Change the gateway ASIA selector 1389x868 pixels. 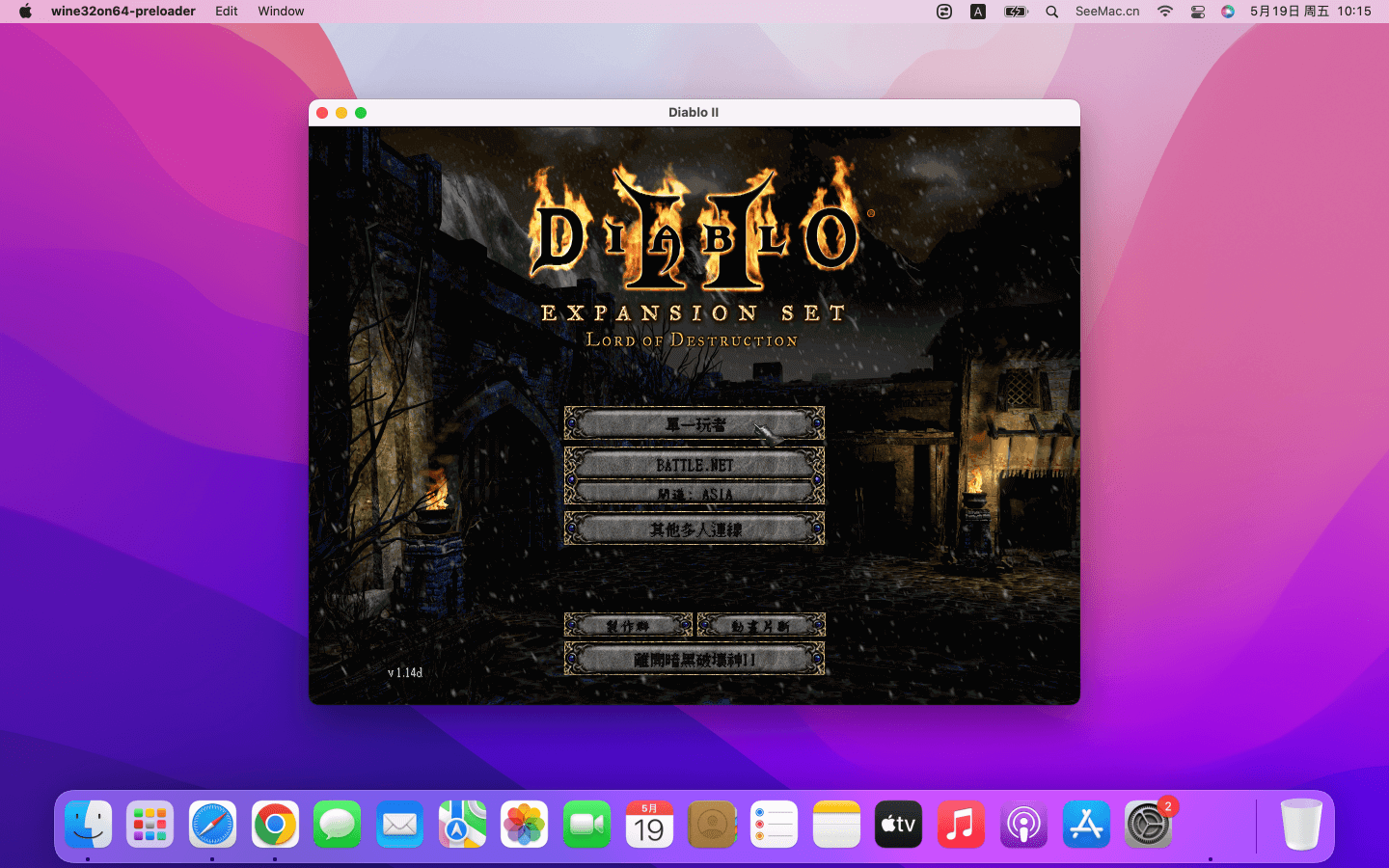(x=694, y=494)
